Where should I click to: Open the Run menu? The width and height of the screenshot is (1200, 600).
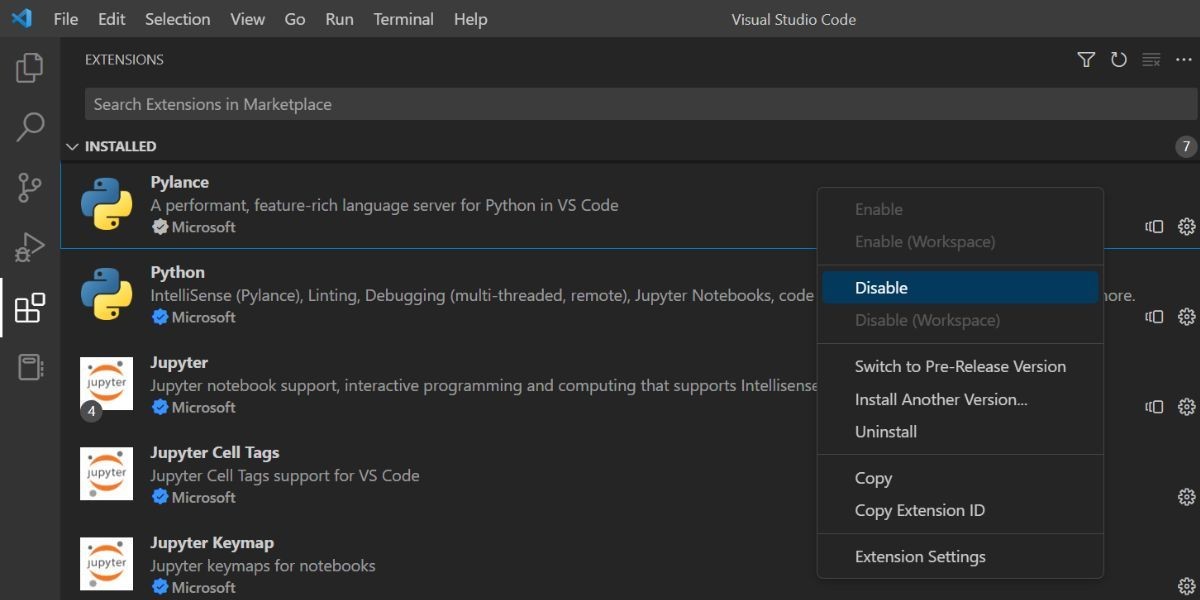click(339, 19)
